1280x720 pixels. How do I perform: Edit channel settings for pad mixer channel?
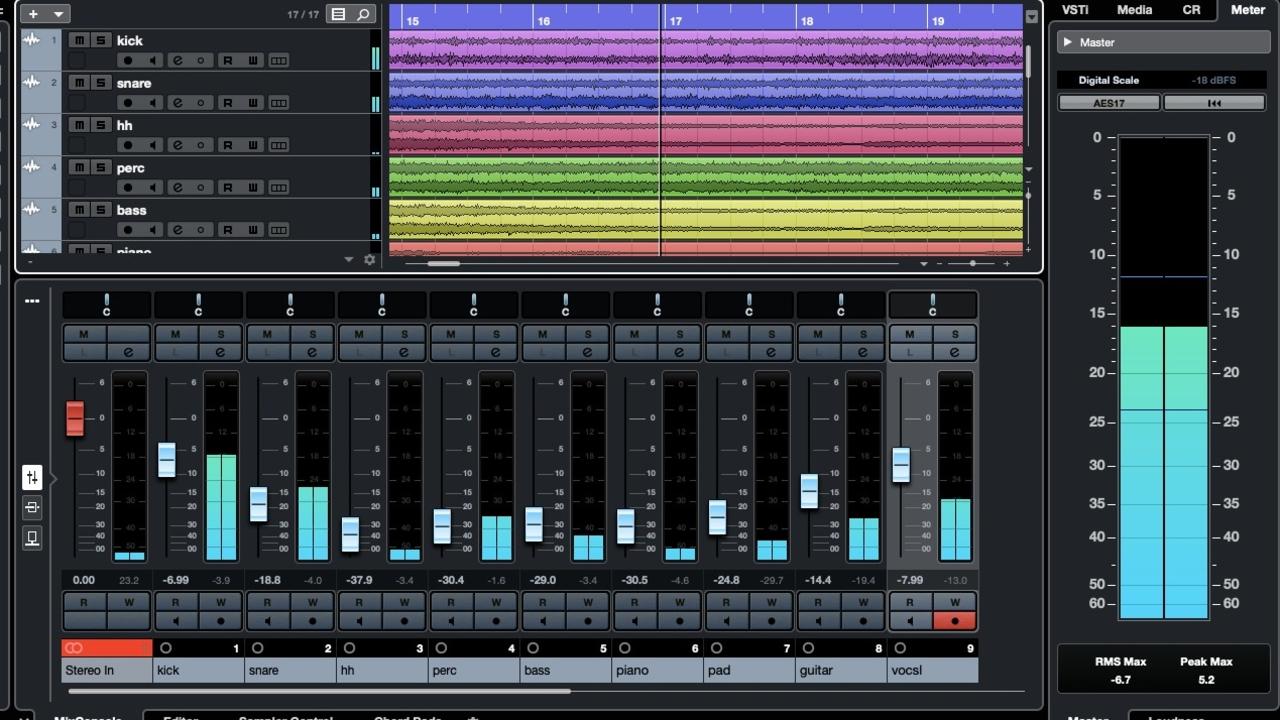coord(771,352)
